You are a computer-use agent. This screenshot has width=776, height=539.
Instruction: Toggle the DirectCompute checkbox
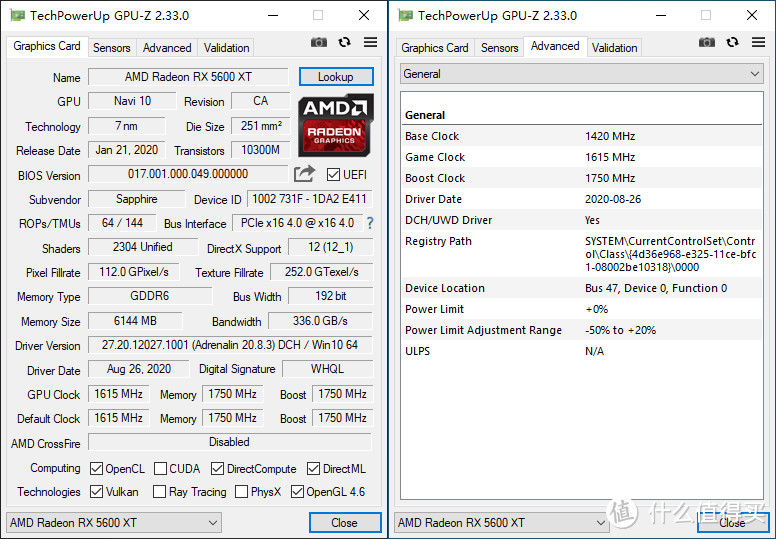click(217, 468)
